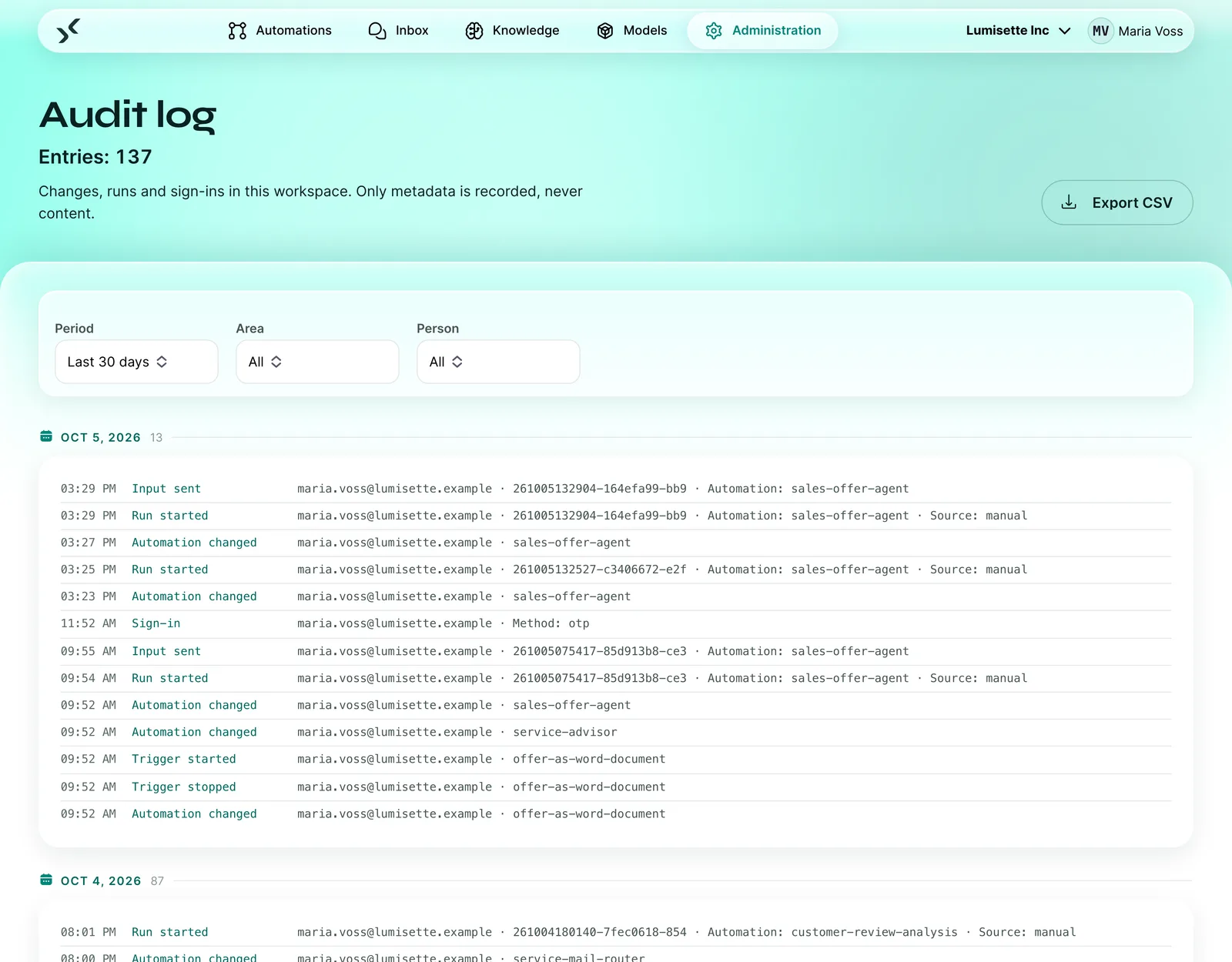
Task: Click the Oct 4, 2026 date heading
Action: [x=101, y=880]
